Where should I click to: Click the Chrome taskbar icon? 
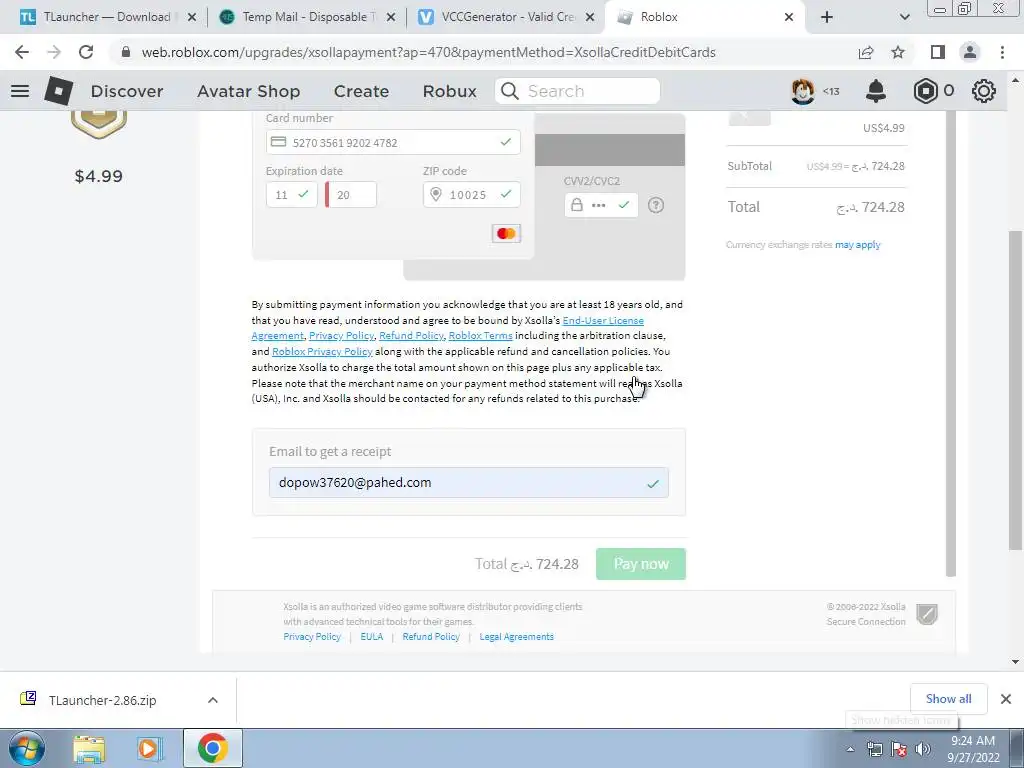pos(213,748)
